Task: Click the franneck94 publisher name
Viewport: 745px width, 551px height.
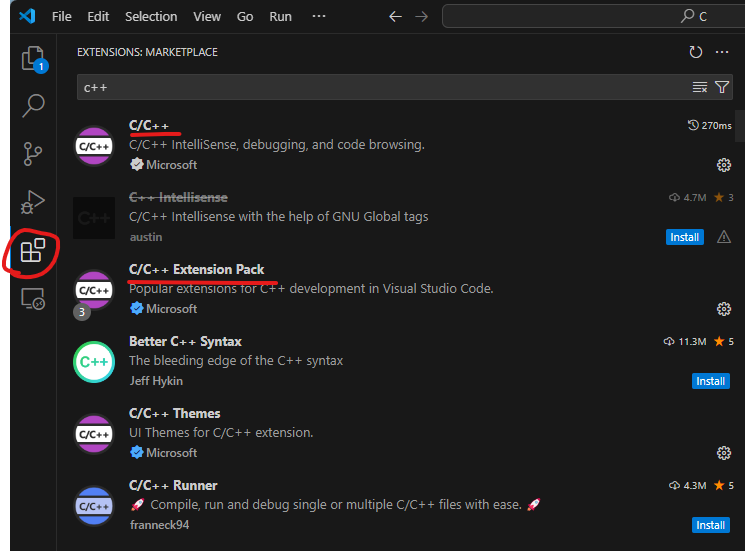Action: pos(160,525)
